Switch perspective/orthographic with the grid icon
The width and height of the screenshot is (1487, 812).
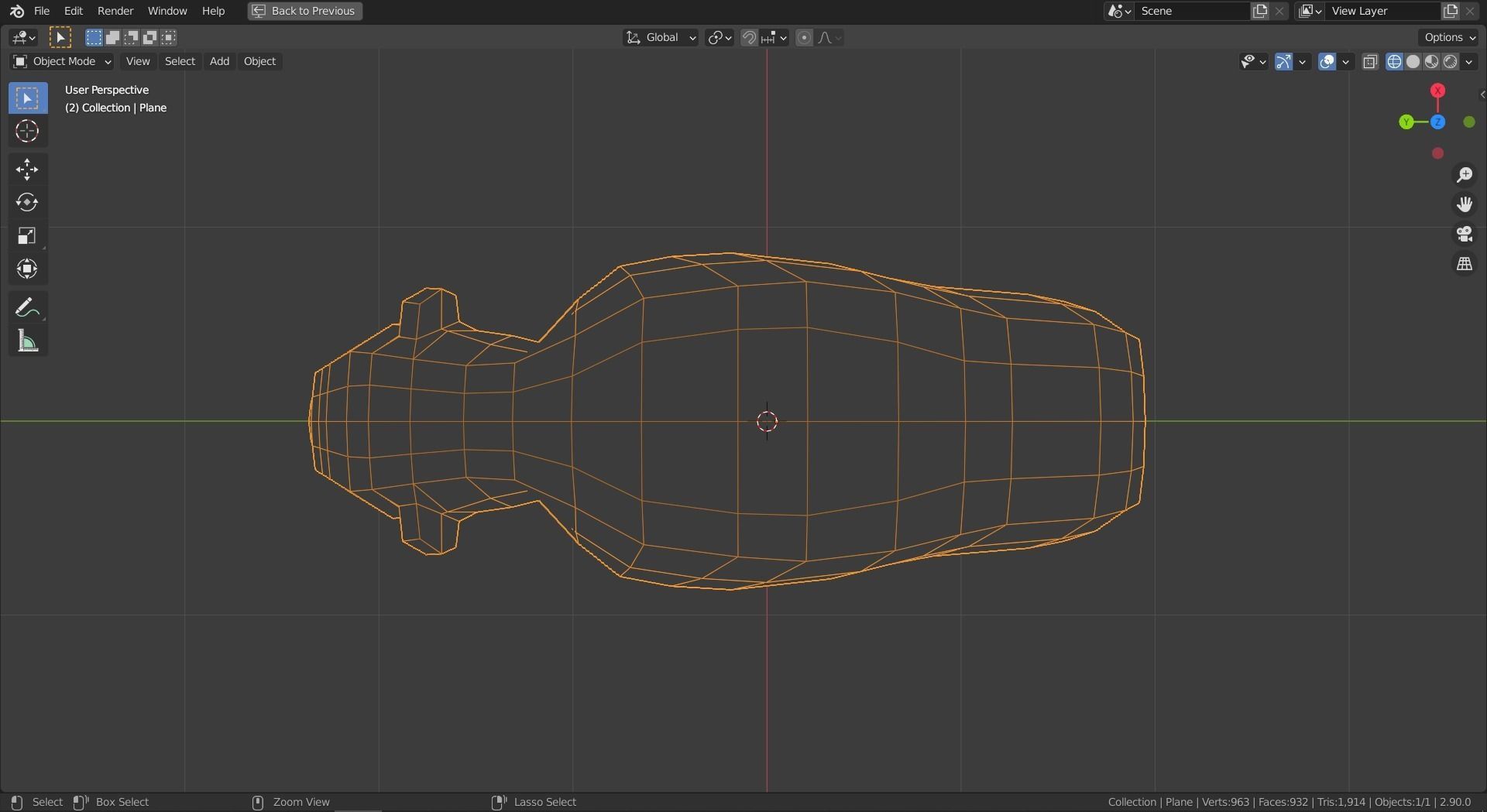tap(1464, 264)
